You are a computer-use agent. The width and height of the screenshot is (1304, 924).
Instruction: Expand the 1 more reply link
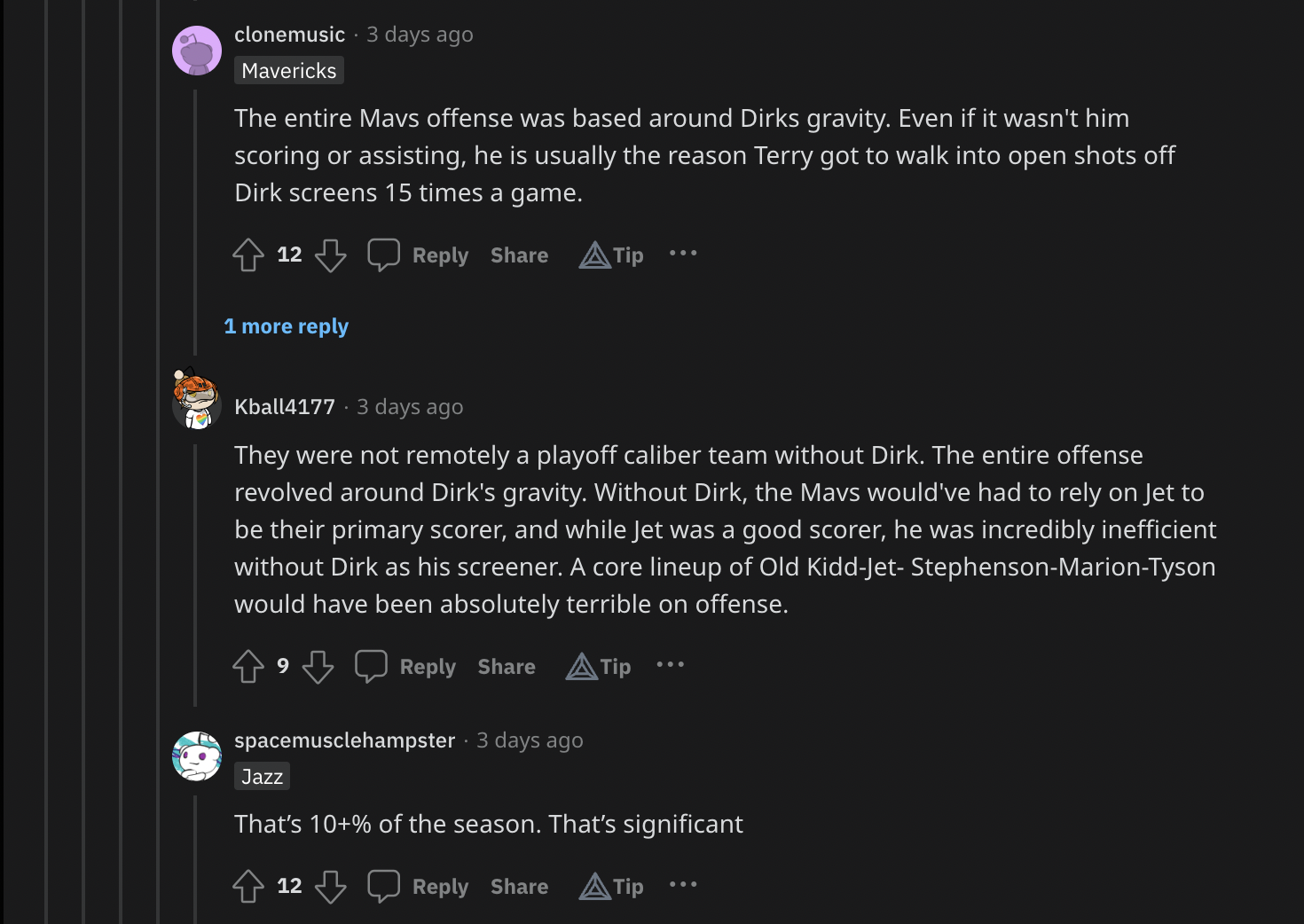tap(287, 326)
